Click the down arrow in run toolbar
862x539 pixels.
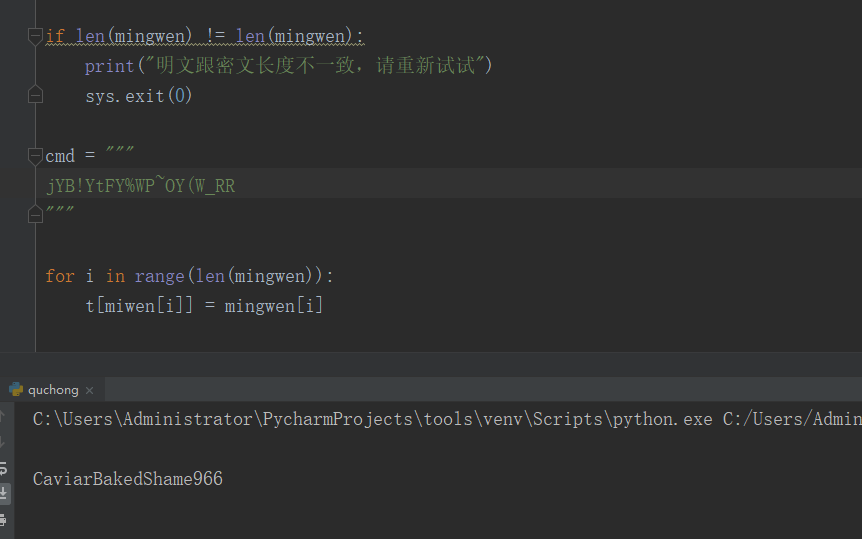(x=3, y=442)
